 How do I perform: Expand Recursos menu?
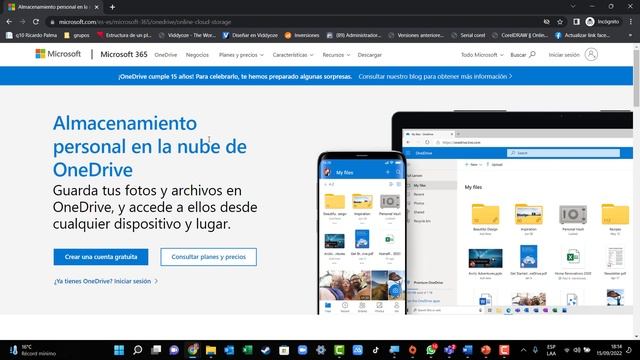point(336,55)
